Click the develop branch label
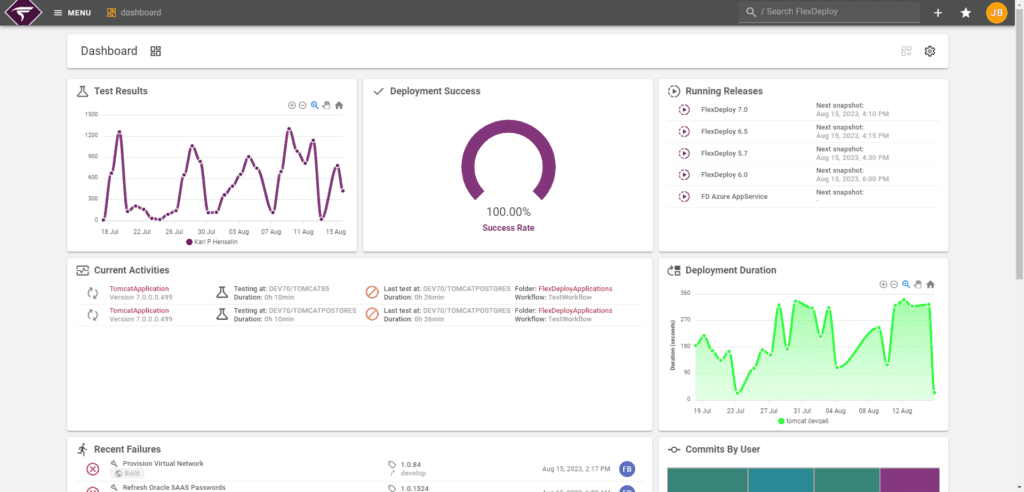This screenshot has width=1024, height=492. pyautogui.click(x=413, y=473)
